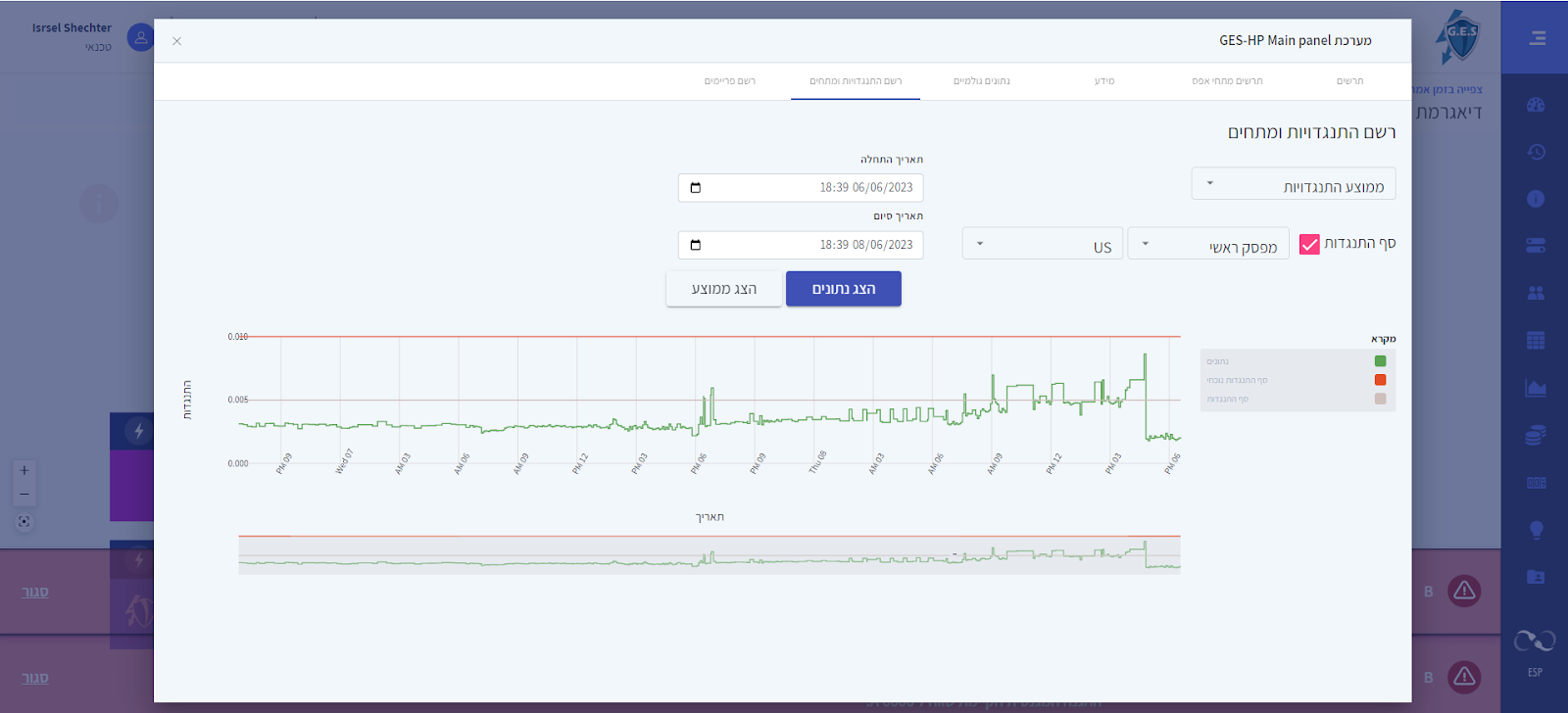Click the הצג ממוצע button
This screenshot has height=713, width=1568.
724,289
